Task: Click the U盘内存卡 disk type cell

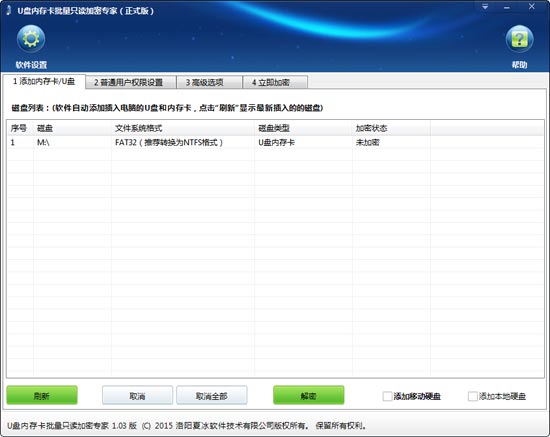Action: tap(304, 142)
